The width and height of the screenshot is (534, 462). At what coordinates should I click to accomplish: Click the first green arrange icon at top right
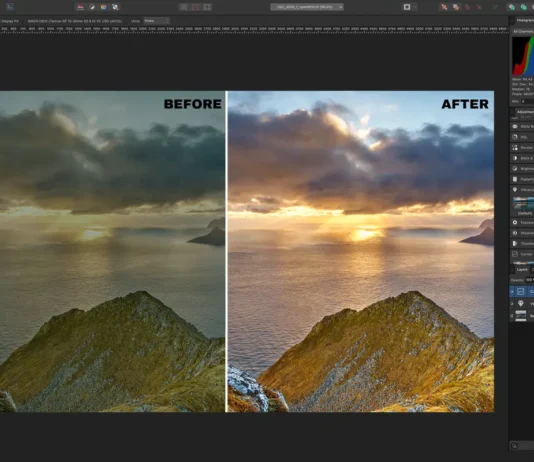[512, 7]
